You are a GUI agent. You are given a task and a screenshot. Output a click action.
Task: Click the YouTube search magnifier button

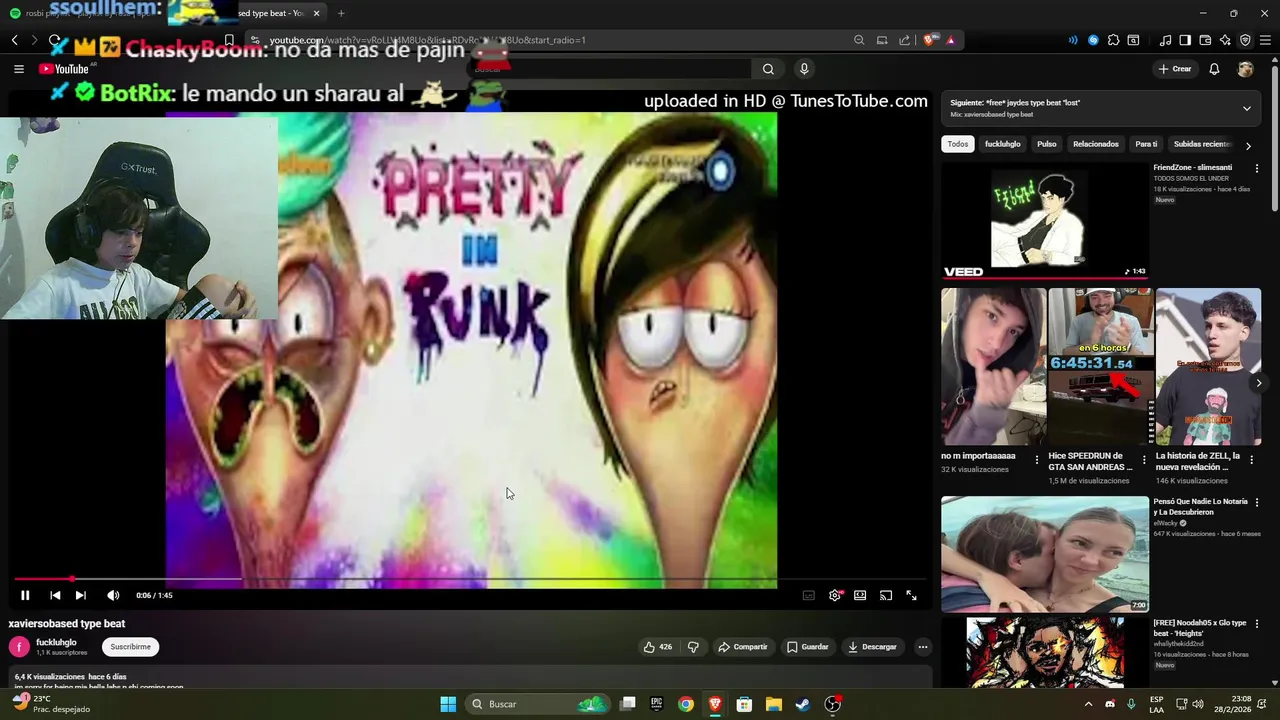(768, 69)
